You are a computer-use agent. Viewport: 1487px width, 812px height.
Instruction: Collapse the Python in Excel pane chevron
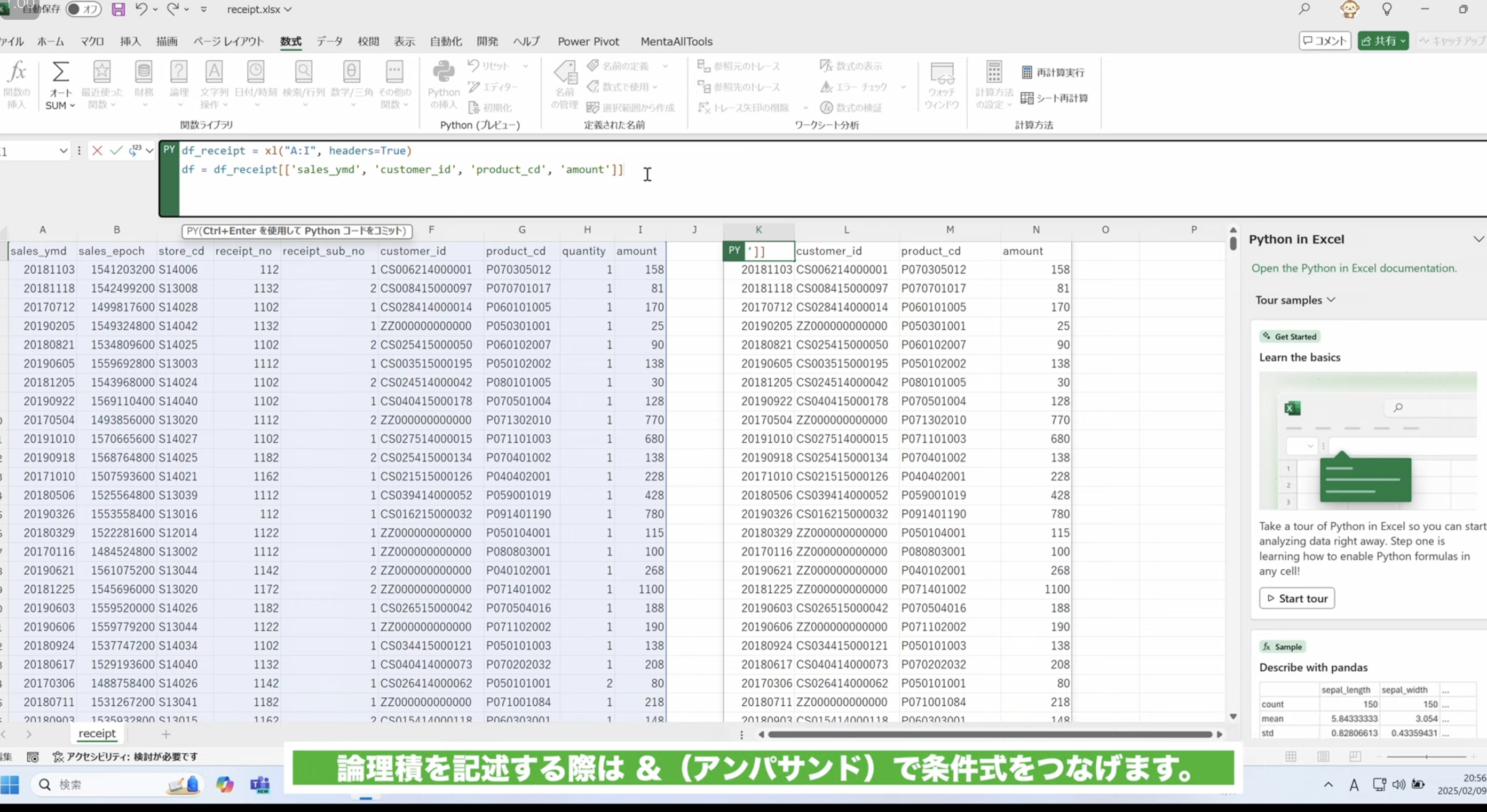1478,239
